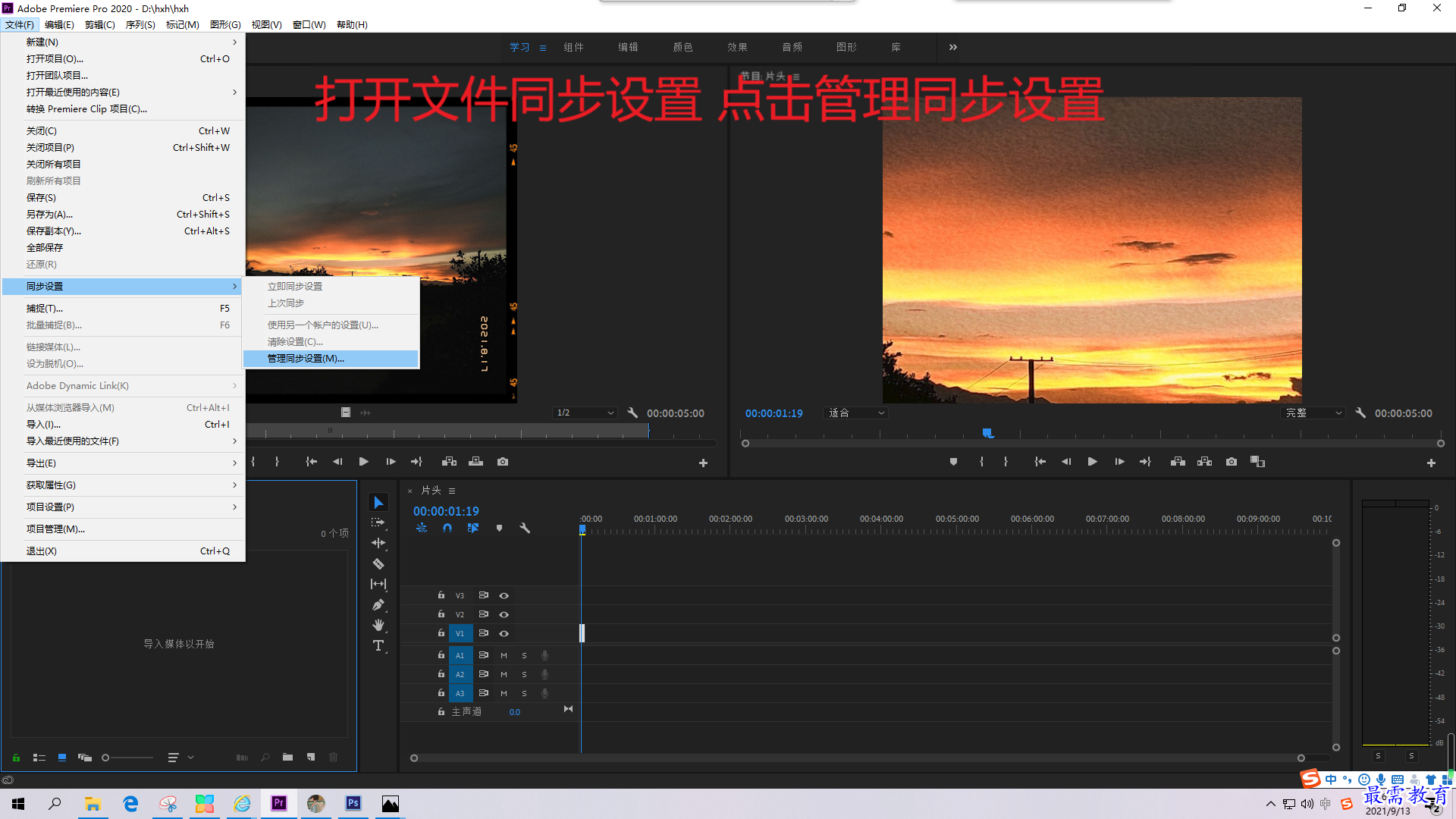Click program timecode 00:00:01:19
The width and height of the screenshot is (1456, 819).
[x=773, y=413]
